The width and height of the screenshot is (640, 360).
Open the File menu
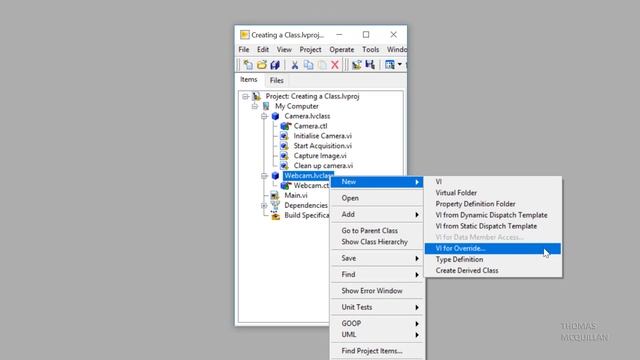tap(244, 49)
